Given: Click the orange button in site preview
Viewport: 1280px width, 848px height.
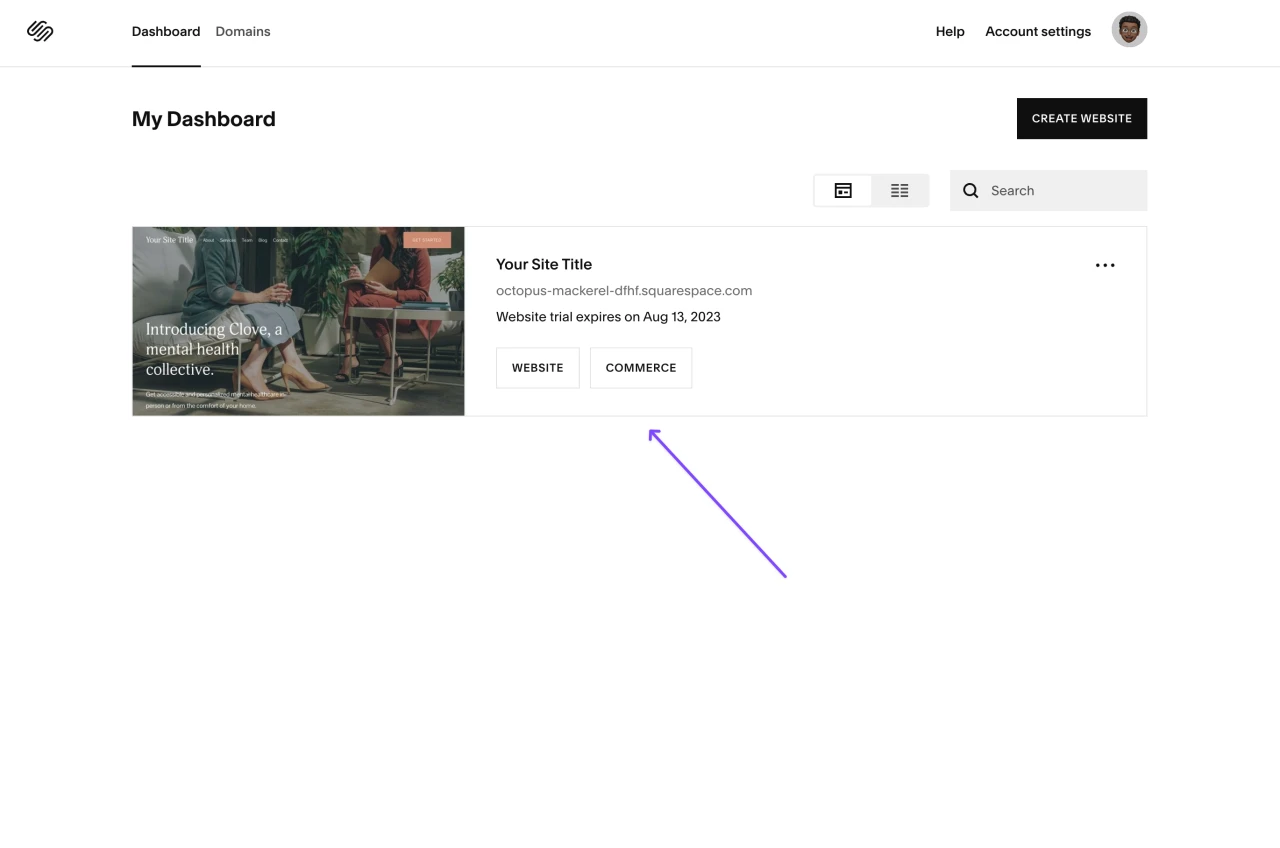Looking at the screenshot, I should pos(427,240).
